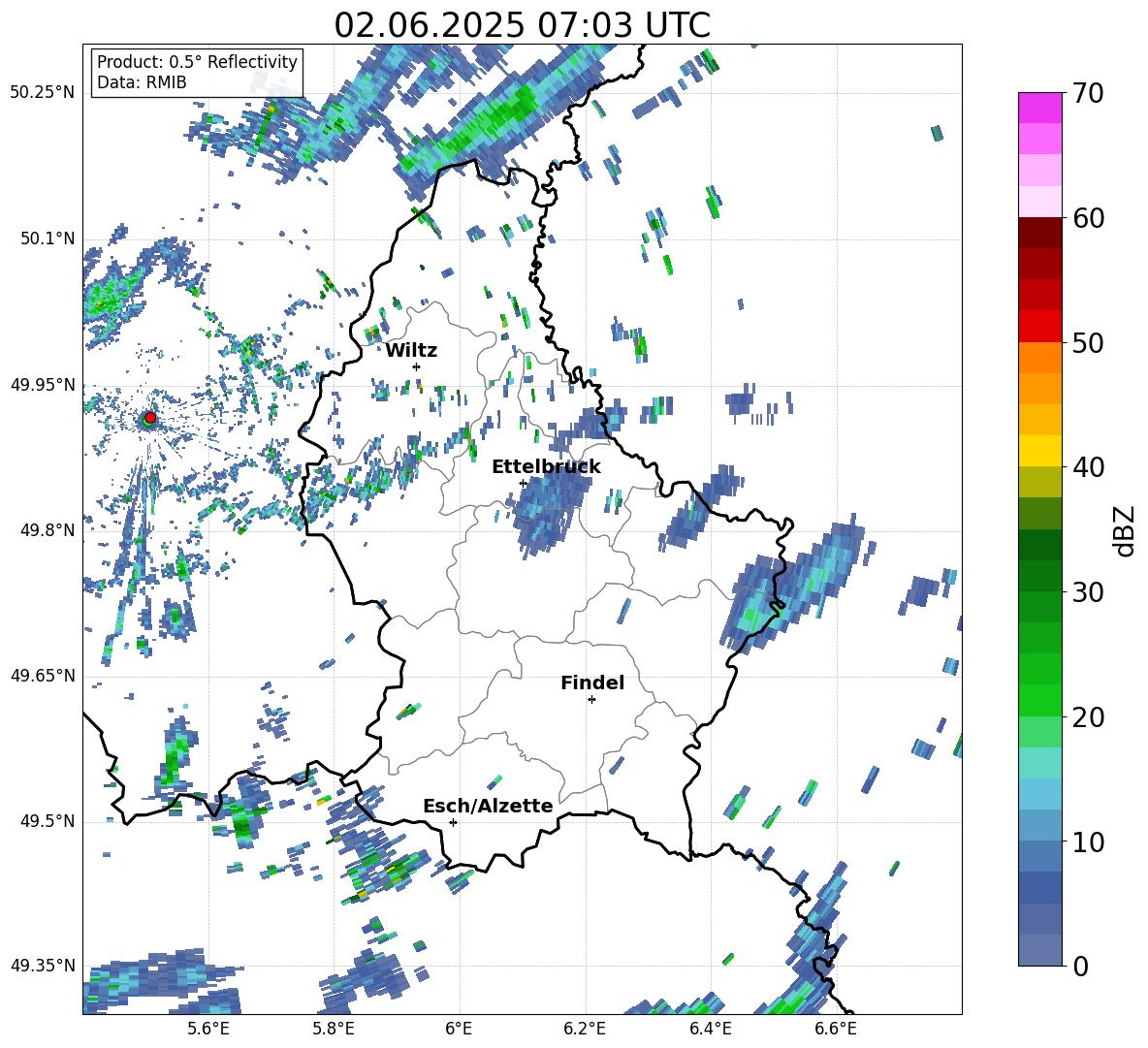Click the 6.6°E longitude label
This screenshot has width=1148, height=1048.
click(x=836, y=1029)
